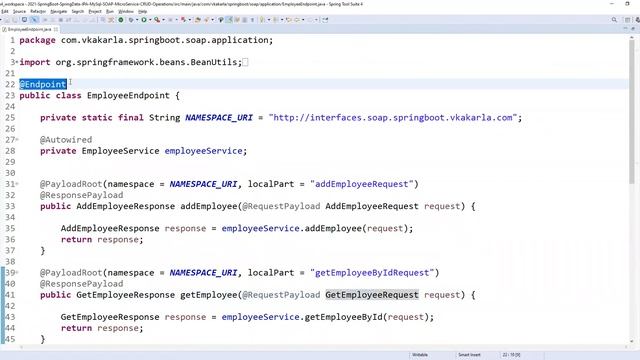640x360 pixels.
Task: Click "getEmployeeByIdRequest" string literal
Action: [x=372, y=273]
